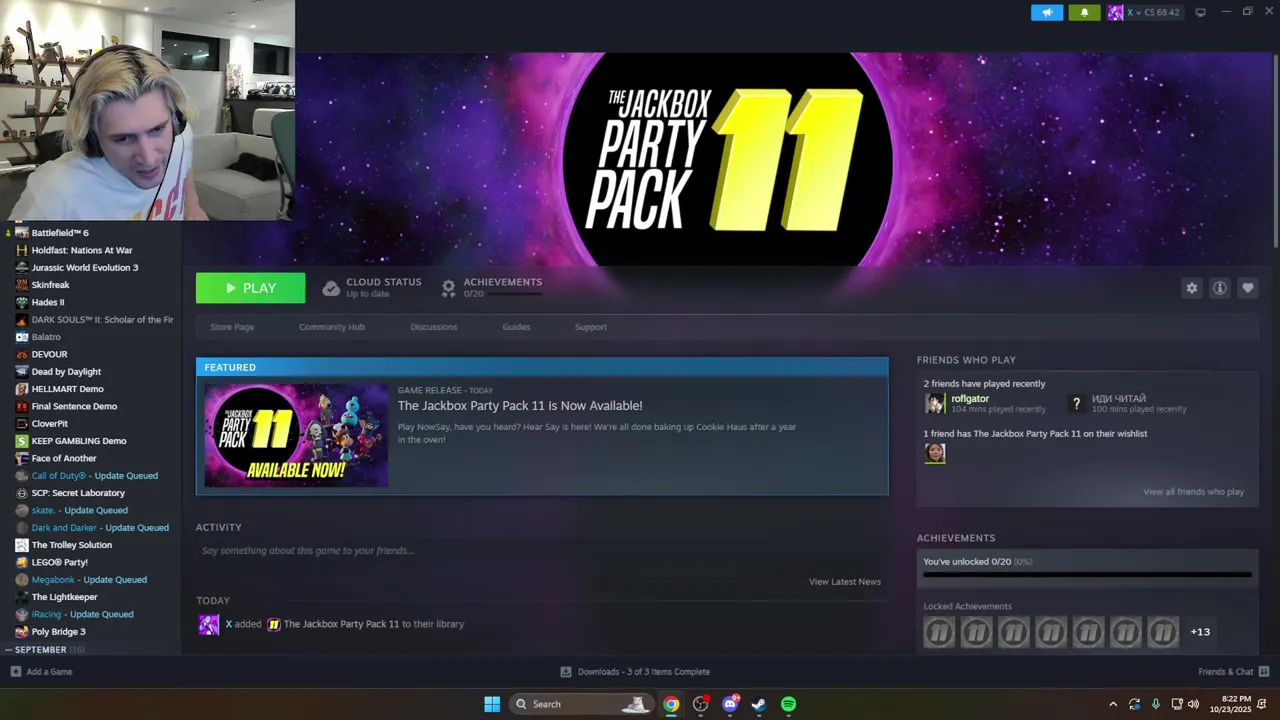Open the Guides tab

[x=516, y=327]
